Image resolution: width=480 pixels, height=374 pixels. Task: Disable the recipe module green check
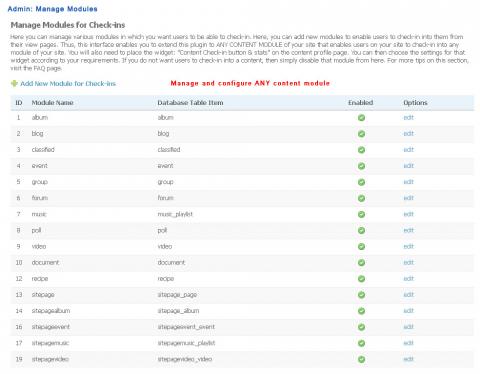(x=361, y=279)
